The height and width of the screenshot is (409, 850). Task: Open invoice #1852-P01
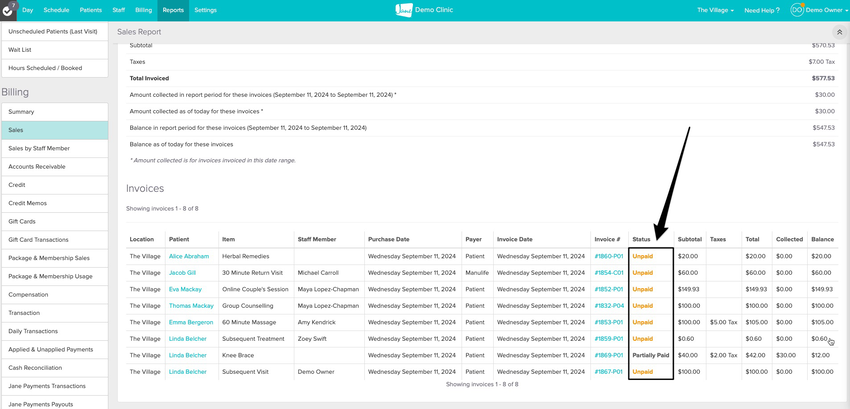(609, 289)
